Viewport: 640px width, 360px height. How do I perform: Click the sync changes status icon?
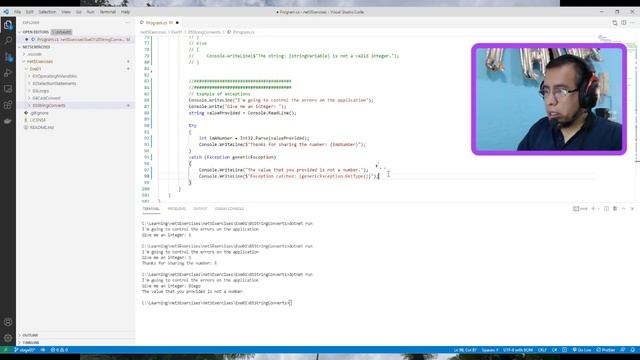[x=43, y=350]
